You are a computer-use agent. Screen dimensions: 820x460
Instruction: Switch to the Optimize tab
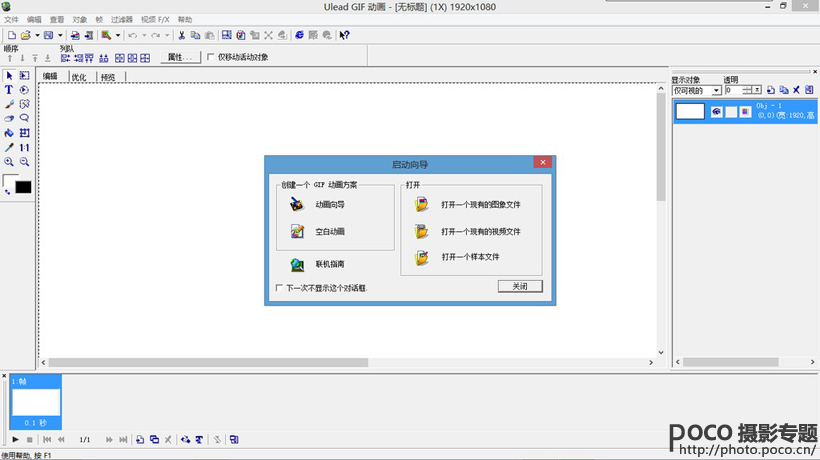79,77
